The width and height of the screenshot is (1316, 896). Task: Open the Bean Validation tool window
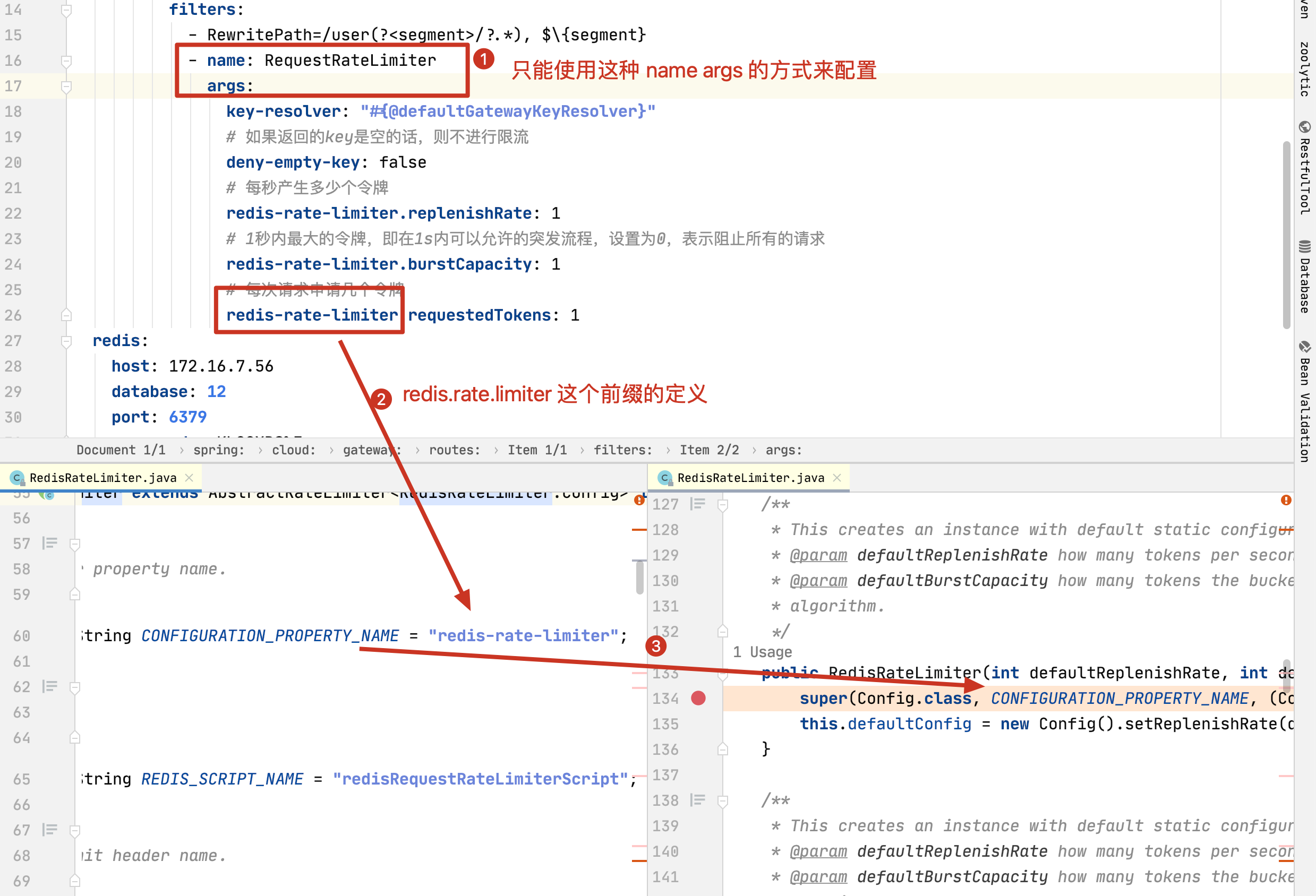pyautogui.click(x=1305, y=401)
